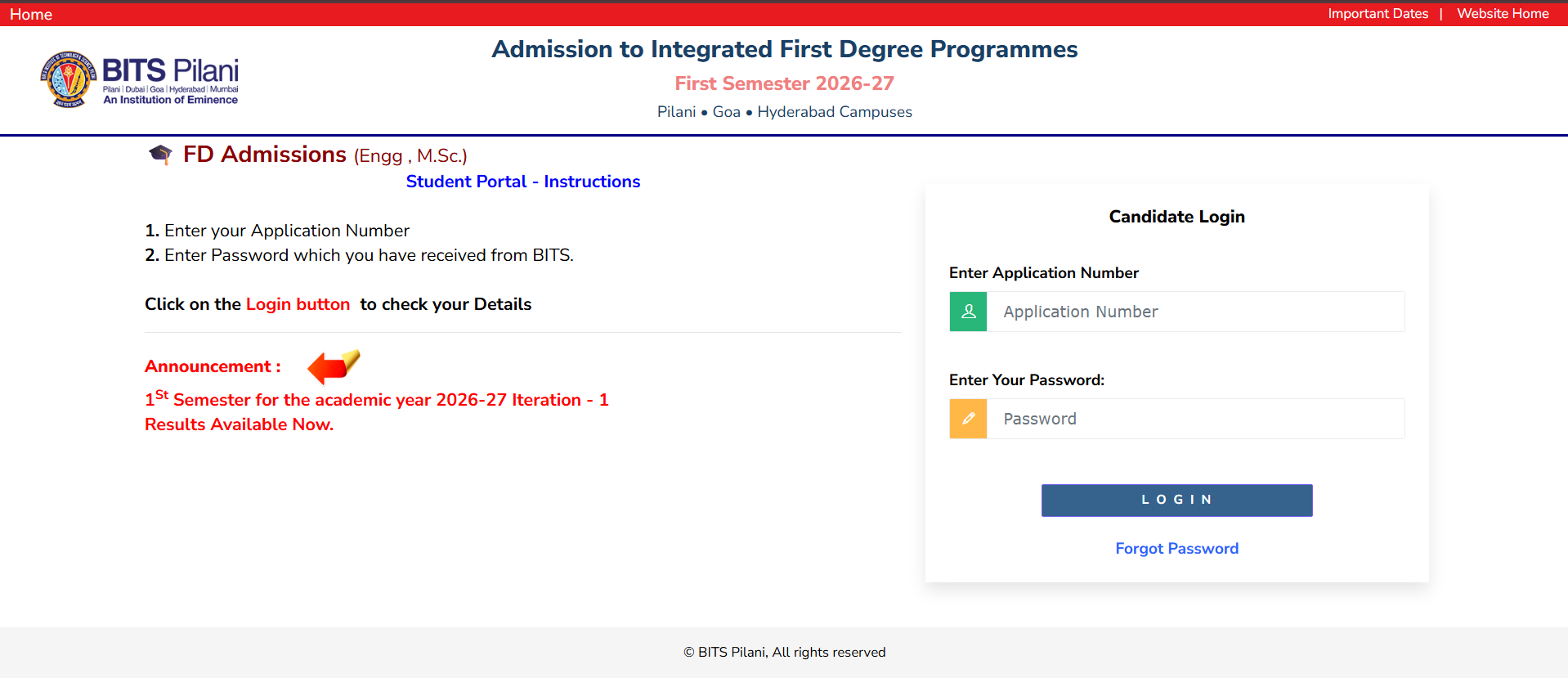Click 'Pilani • Goa • Hyderabad Campuses' text
This screenshot has width=1568, height=678.
click(x=784, y=112)
